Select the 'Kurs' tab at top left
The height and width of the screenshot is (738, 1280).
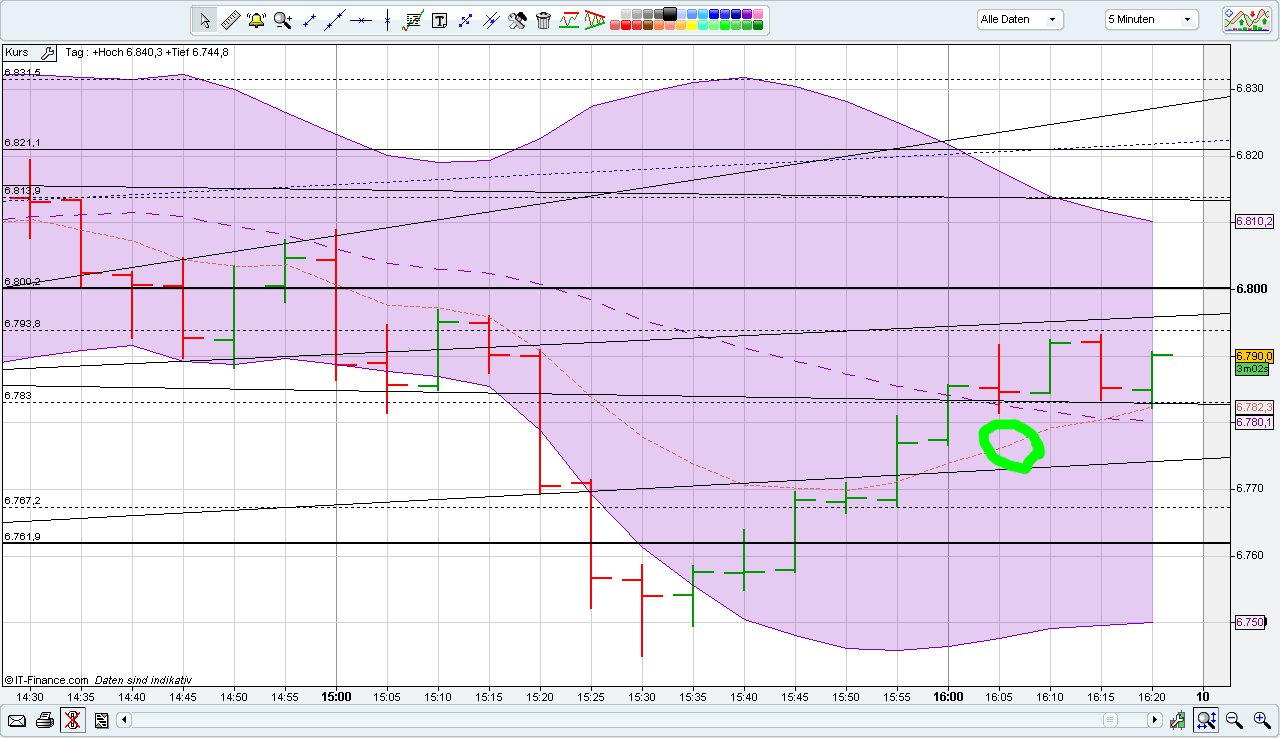pyautogui.click(x=16, y=52)
